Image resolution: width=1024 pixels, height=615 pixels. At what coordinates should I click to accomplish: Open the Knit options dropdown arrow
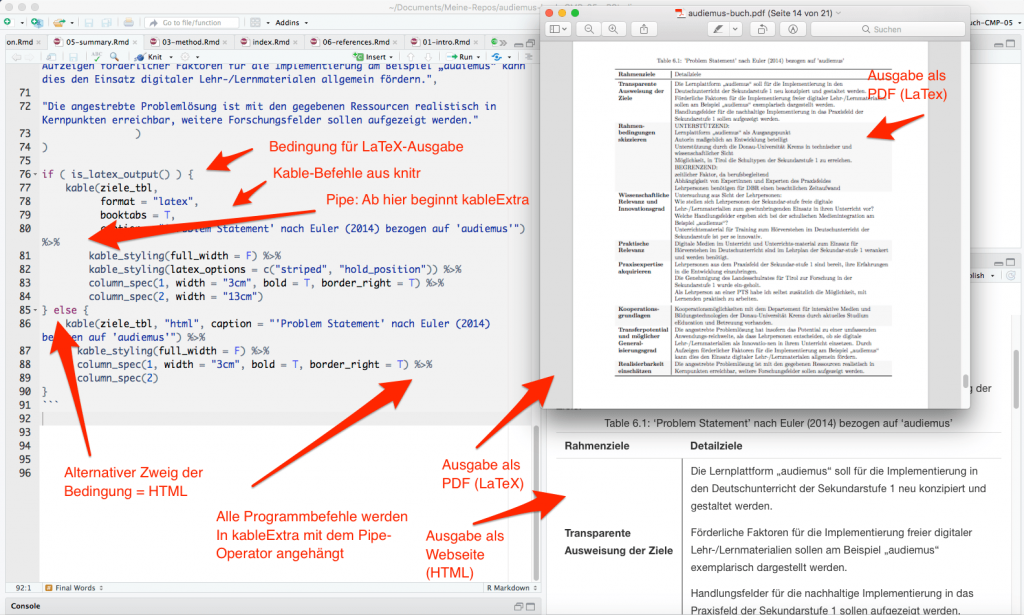171,57
